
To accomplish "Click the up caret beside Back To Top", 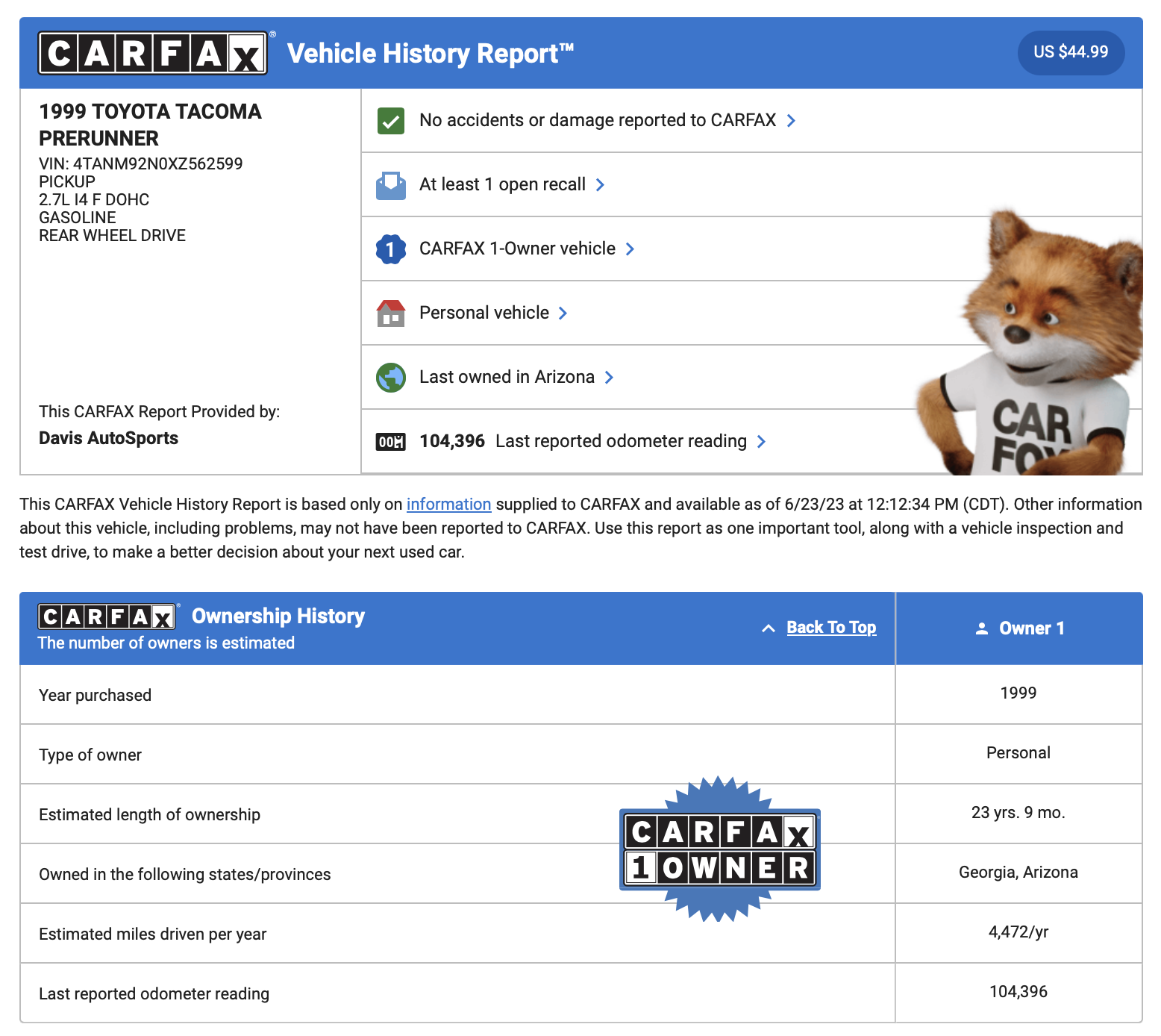I will [x=769, y=628].
